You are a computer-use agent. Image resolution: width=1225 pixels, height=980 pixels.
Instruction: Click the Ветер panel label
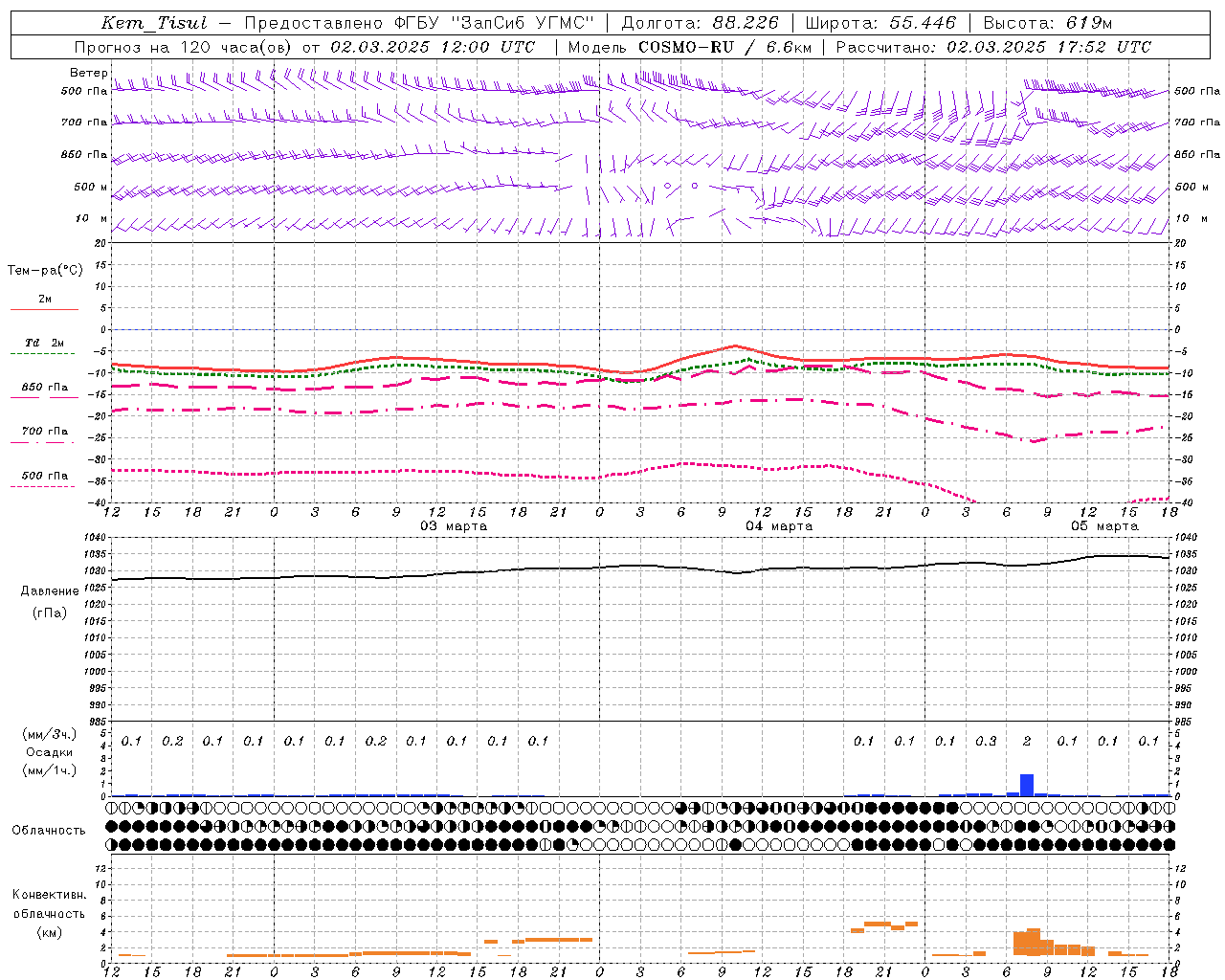coord(88,73)
